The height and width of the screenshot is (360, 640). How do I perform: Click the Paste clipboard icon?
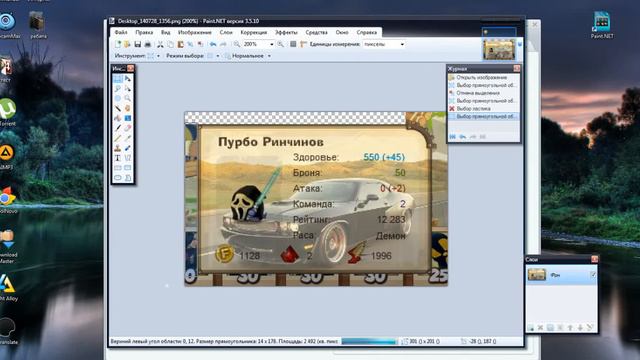click(180, 44)
